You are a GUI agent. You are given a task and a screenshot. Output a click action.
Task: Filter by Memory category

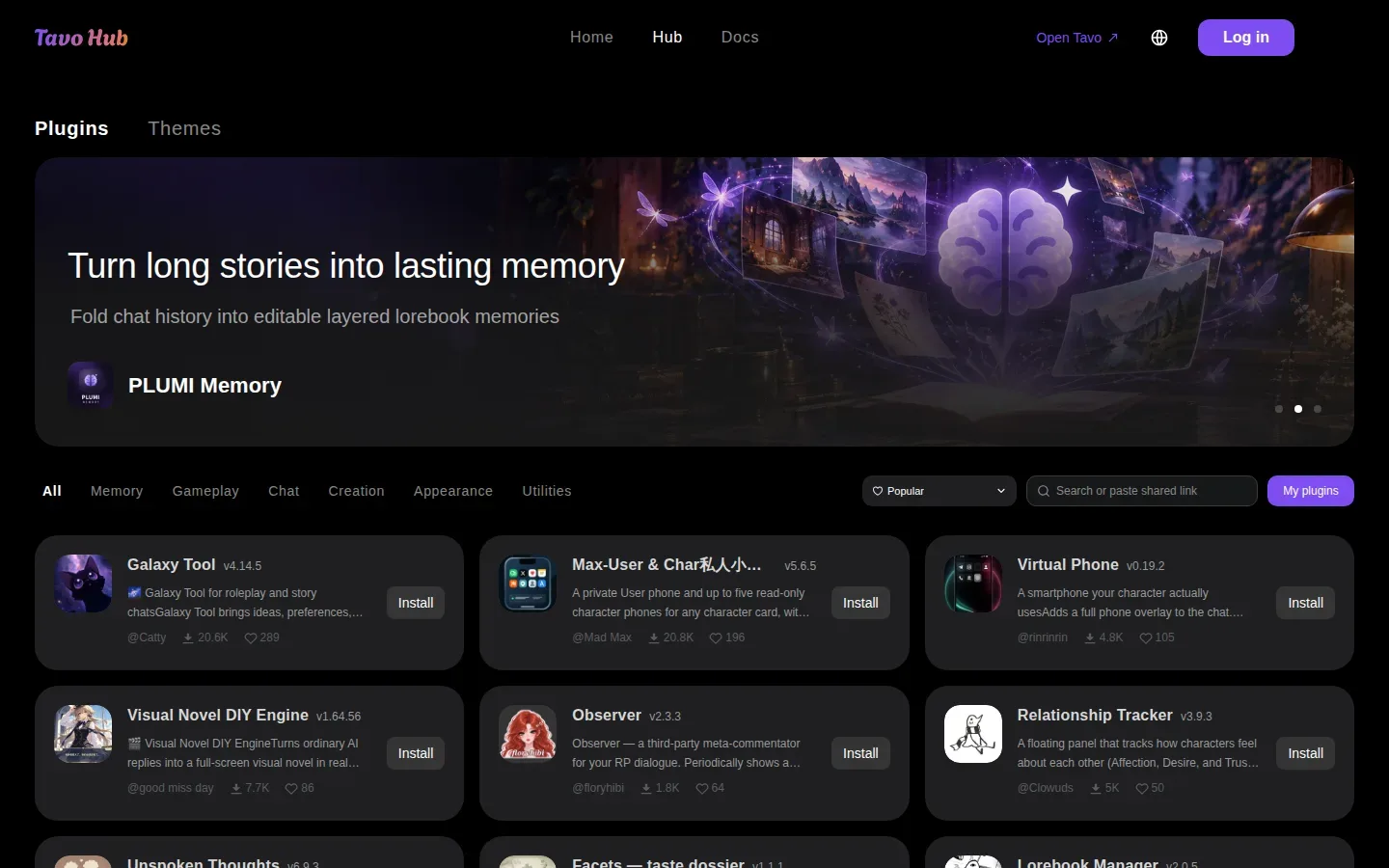click(x=117, y=491)
